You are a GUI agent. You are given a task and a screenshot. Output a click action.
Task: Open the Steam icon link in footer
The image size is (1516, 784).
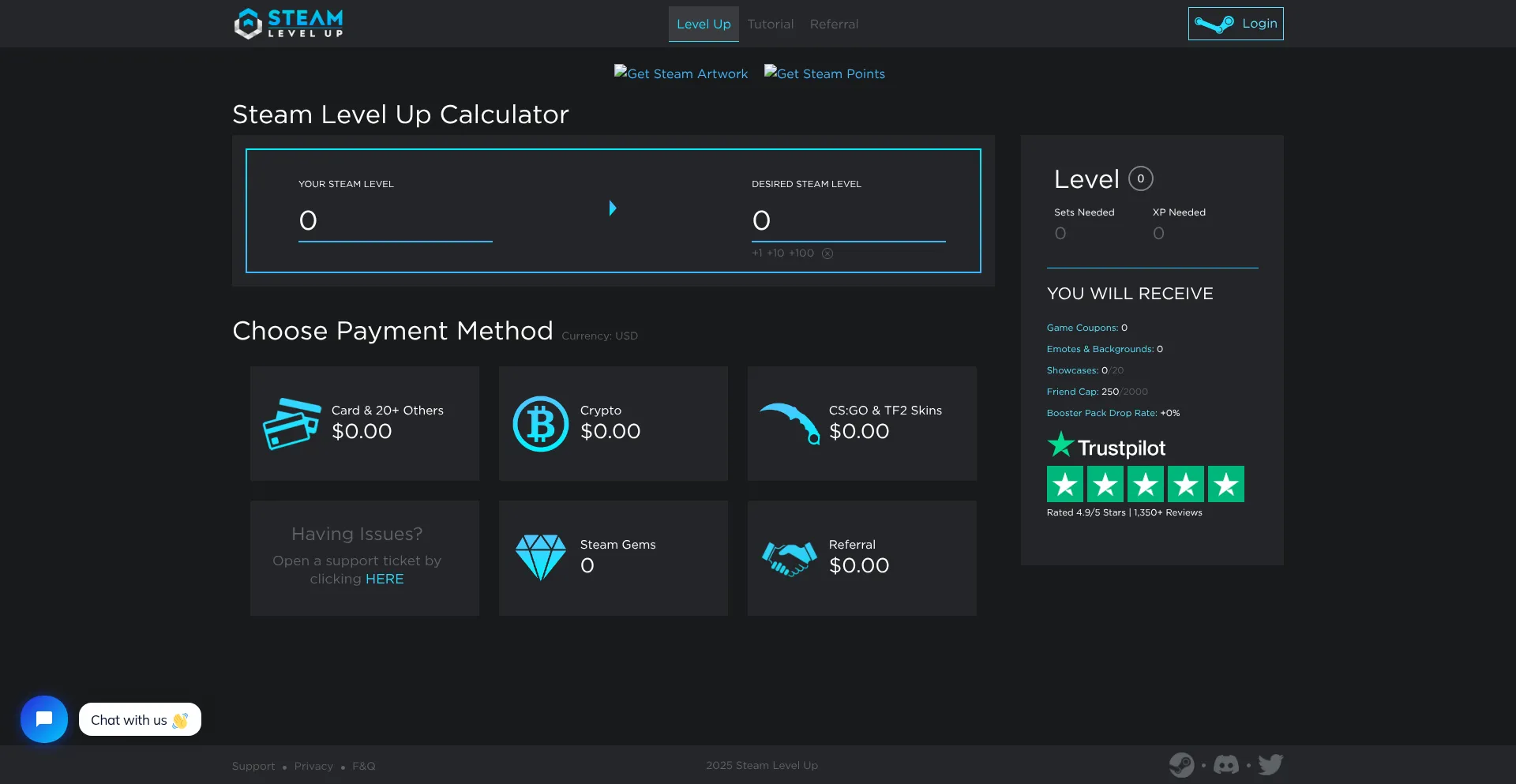[x=1181, y=765]
